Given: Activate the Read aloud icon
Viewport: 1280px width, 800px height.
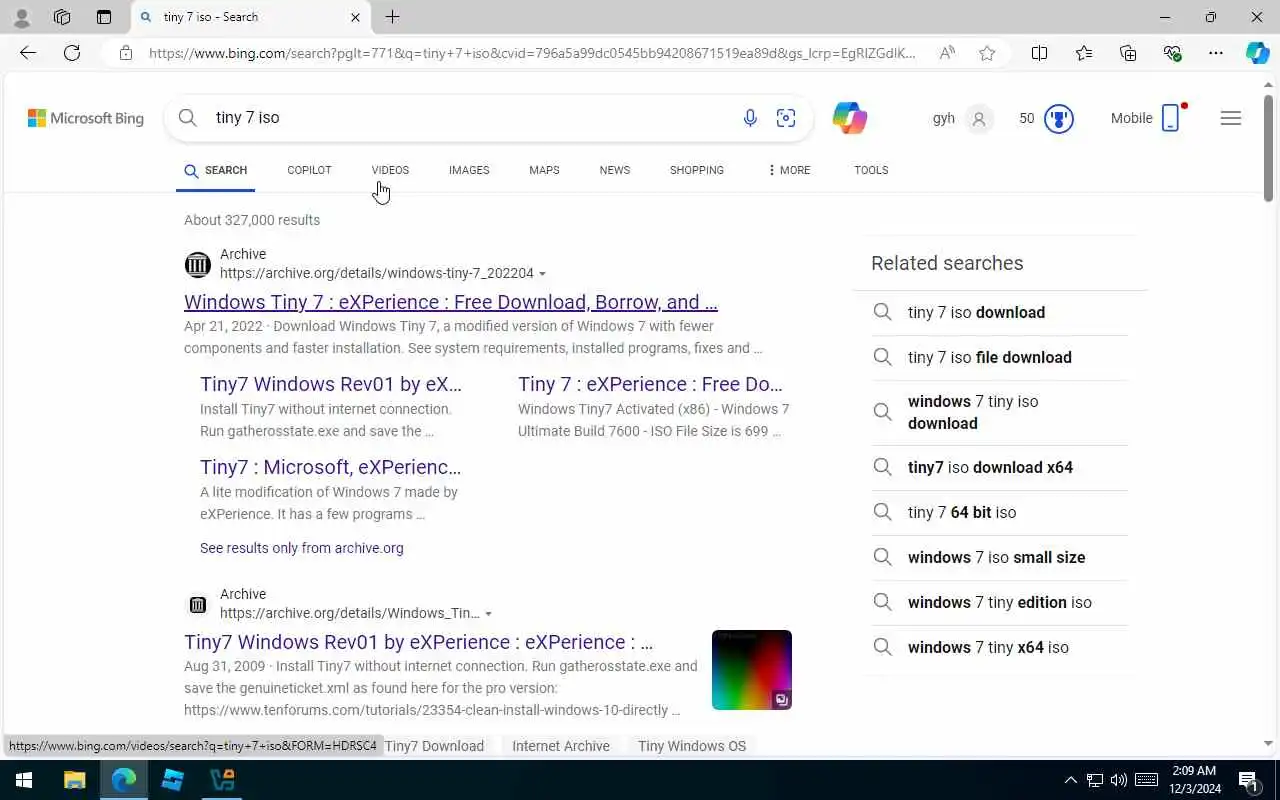Looking at the screenshot, I should click(947, 53).
